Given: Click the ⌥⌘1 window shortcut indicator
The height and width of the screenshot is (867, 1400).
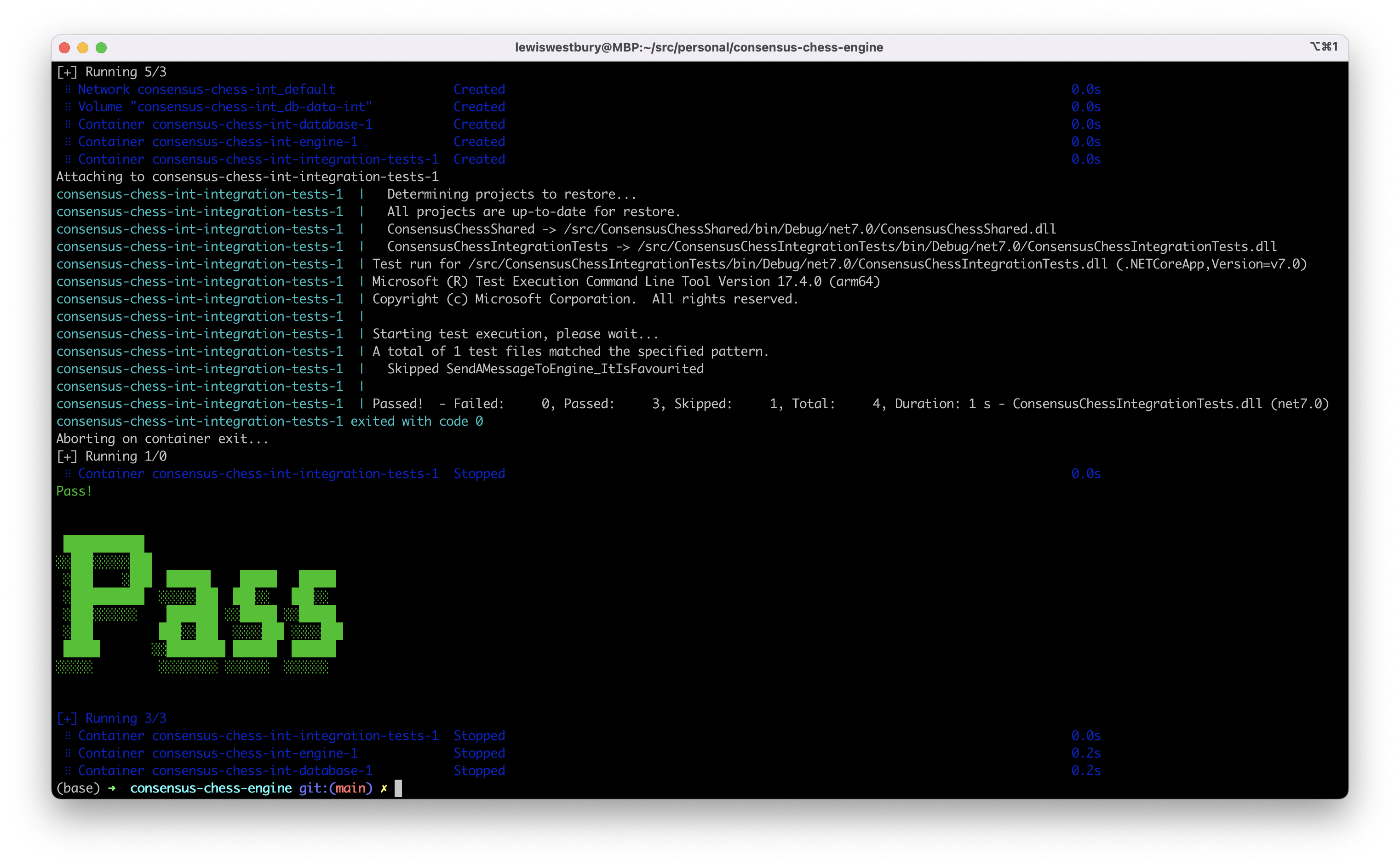Looking at the screenshot, I should [1324, 46].
